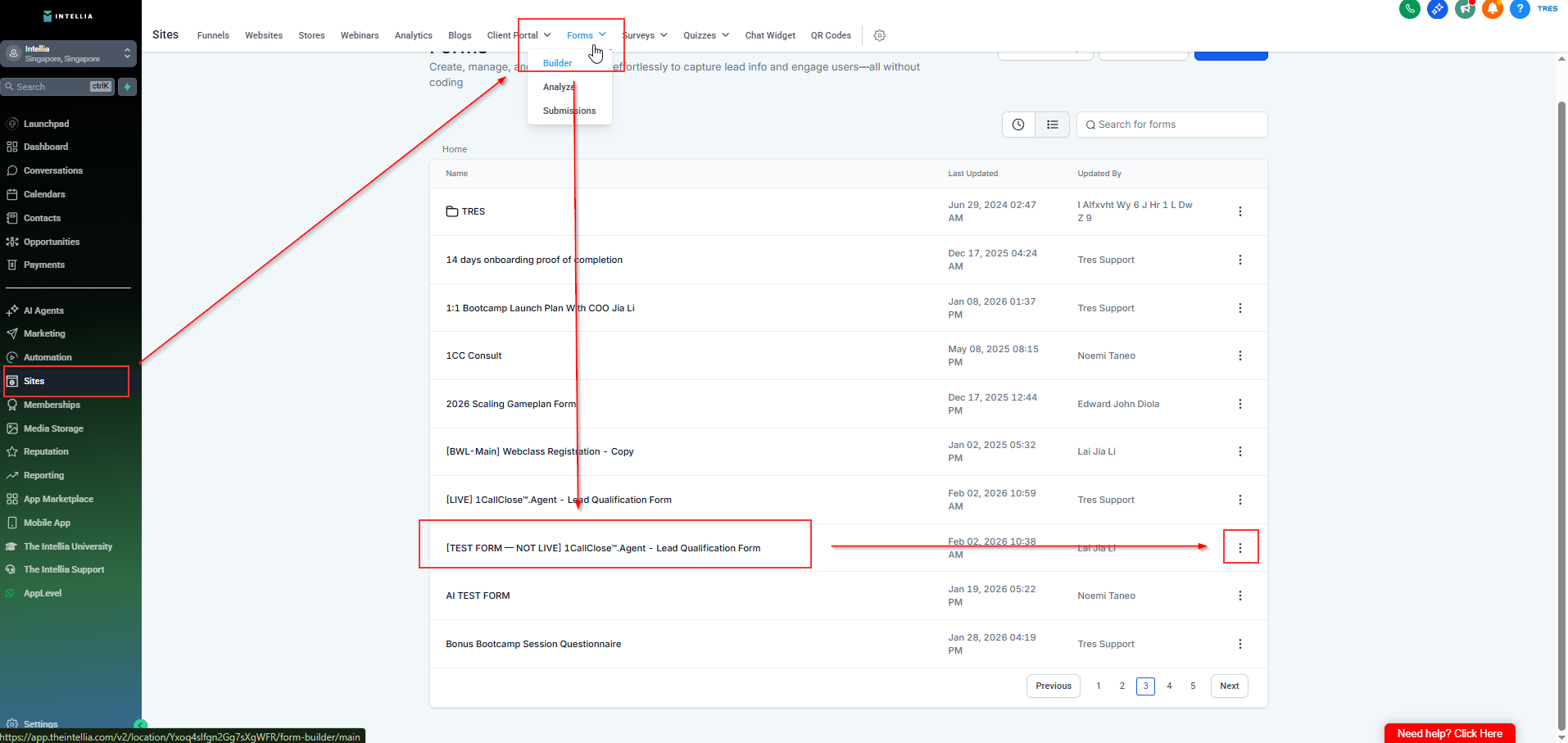Open Contacts in the sidebar

click(42, 218)
